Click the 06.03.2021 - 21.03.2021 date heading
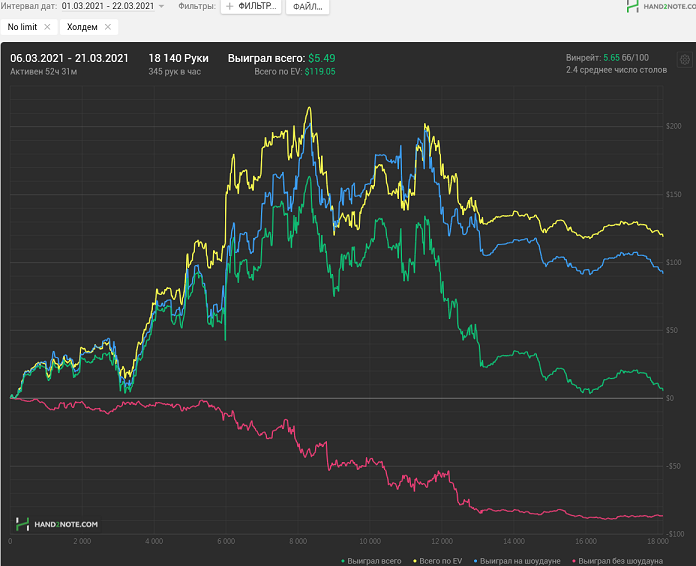The width and height of the screenshot is (696, 566). 69,58
